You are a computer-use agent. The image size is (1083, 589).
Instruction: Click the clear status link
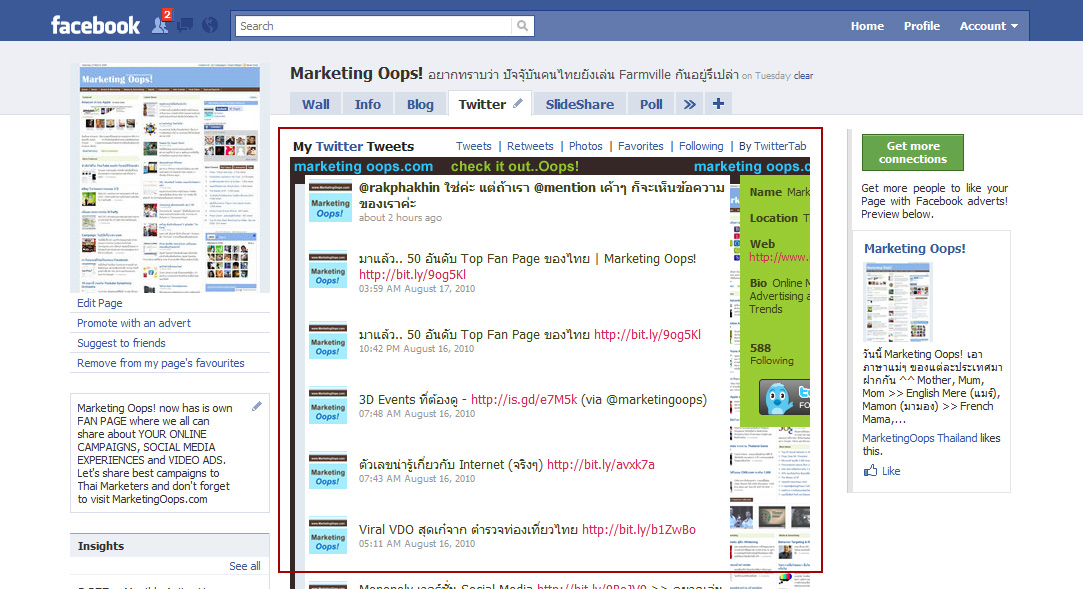click(x=803, y=76)
